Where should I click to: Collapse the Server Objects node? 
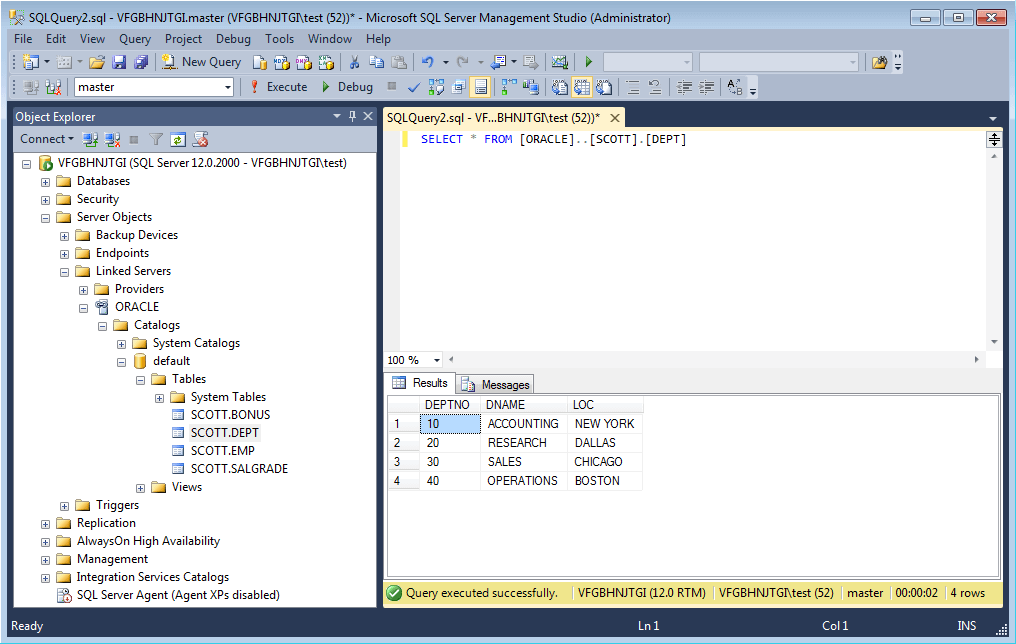pyautogui.click(x=45, y=218)
